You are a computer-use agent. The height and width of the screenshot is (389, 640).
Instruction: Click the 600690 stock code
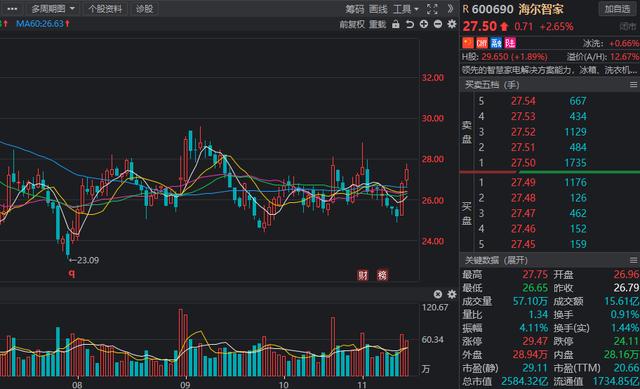tap(492, 9)
